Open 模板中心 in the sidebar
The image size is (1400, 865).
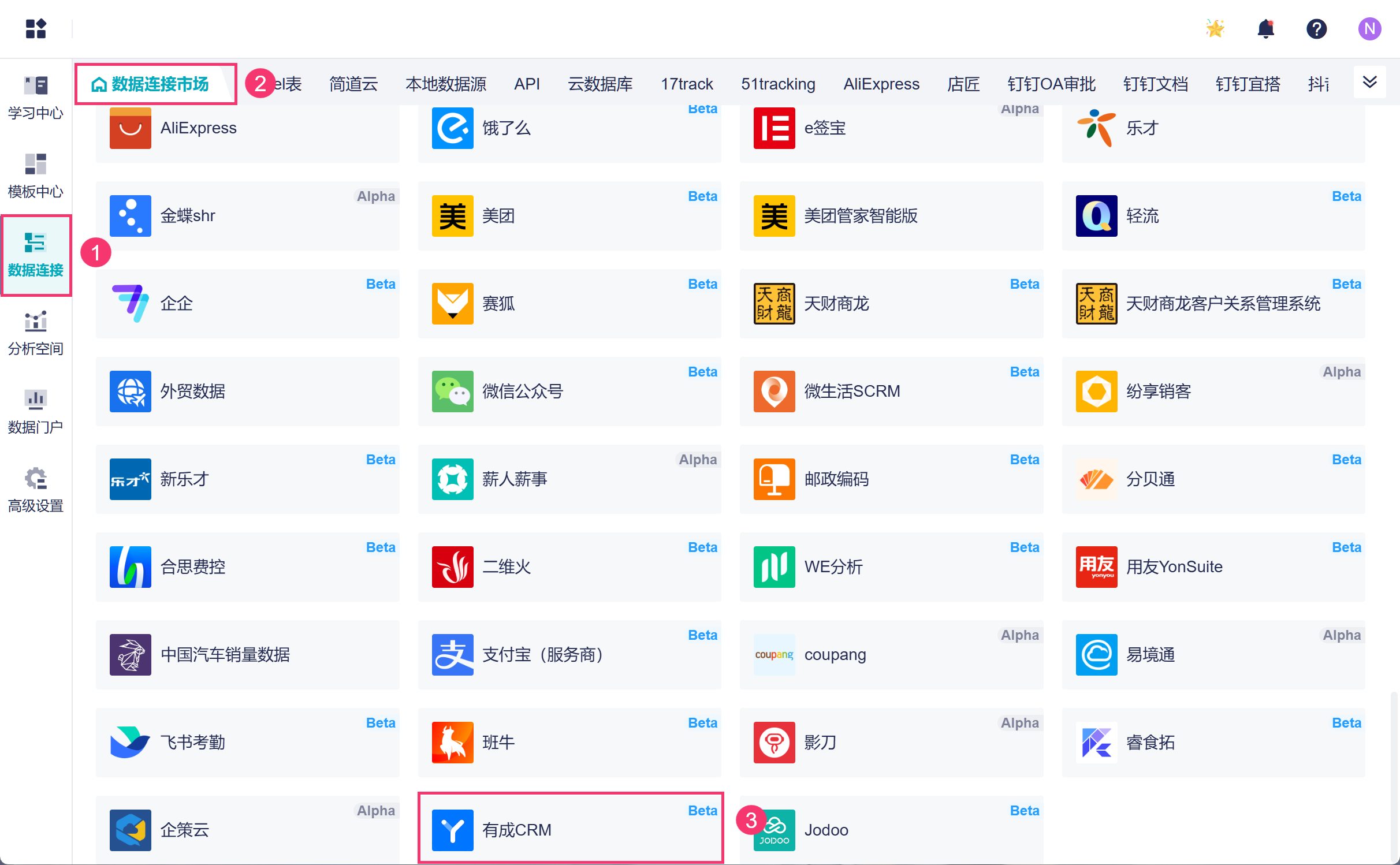click(36, 176)
